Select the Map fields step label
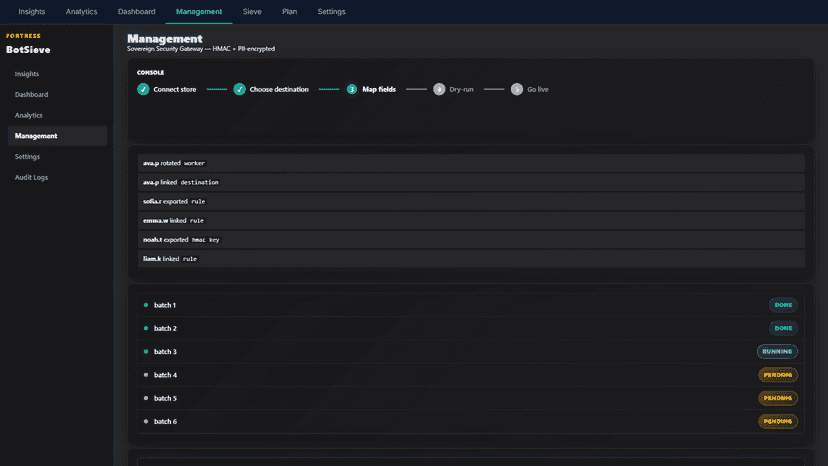The image size is (828, 466). pos(379,89)
